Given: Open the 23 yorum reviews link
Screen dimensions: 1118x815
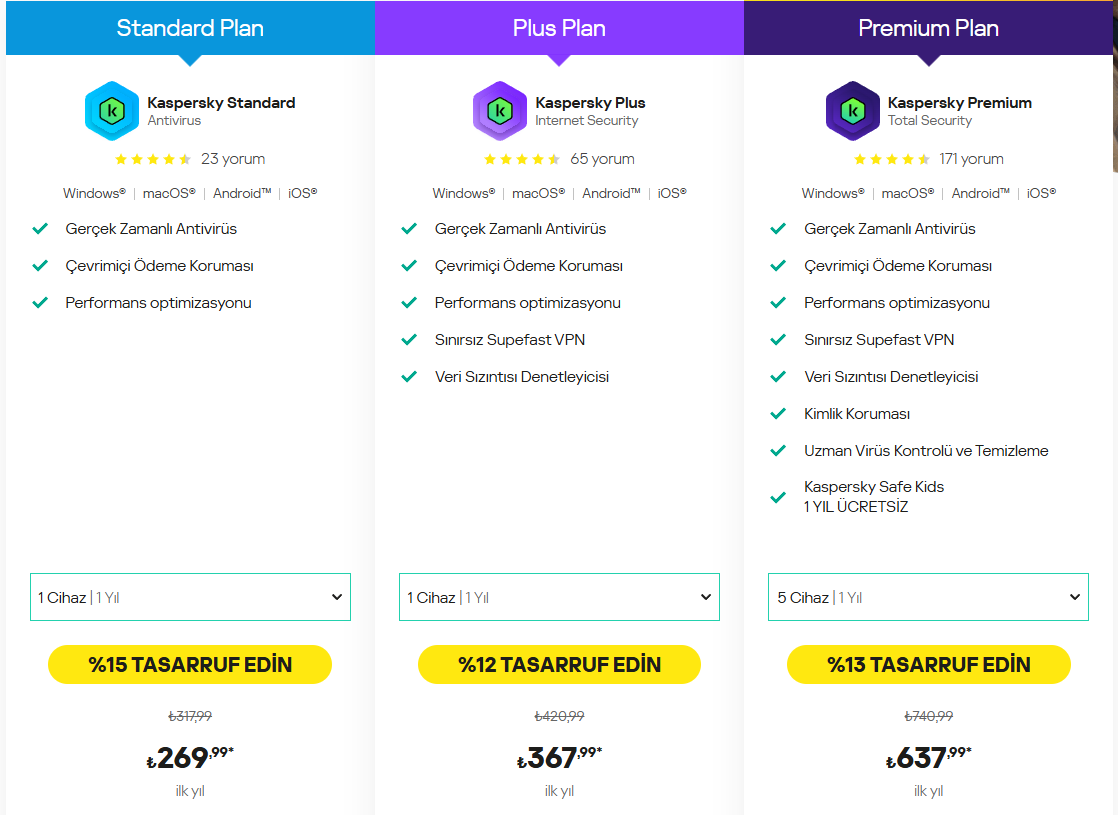Looking at the screenshot, I should tap(233, 159).
